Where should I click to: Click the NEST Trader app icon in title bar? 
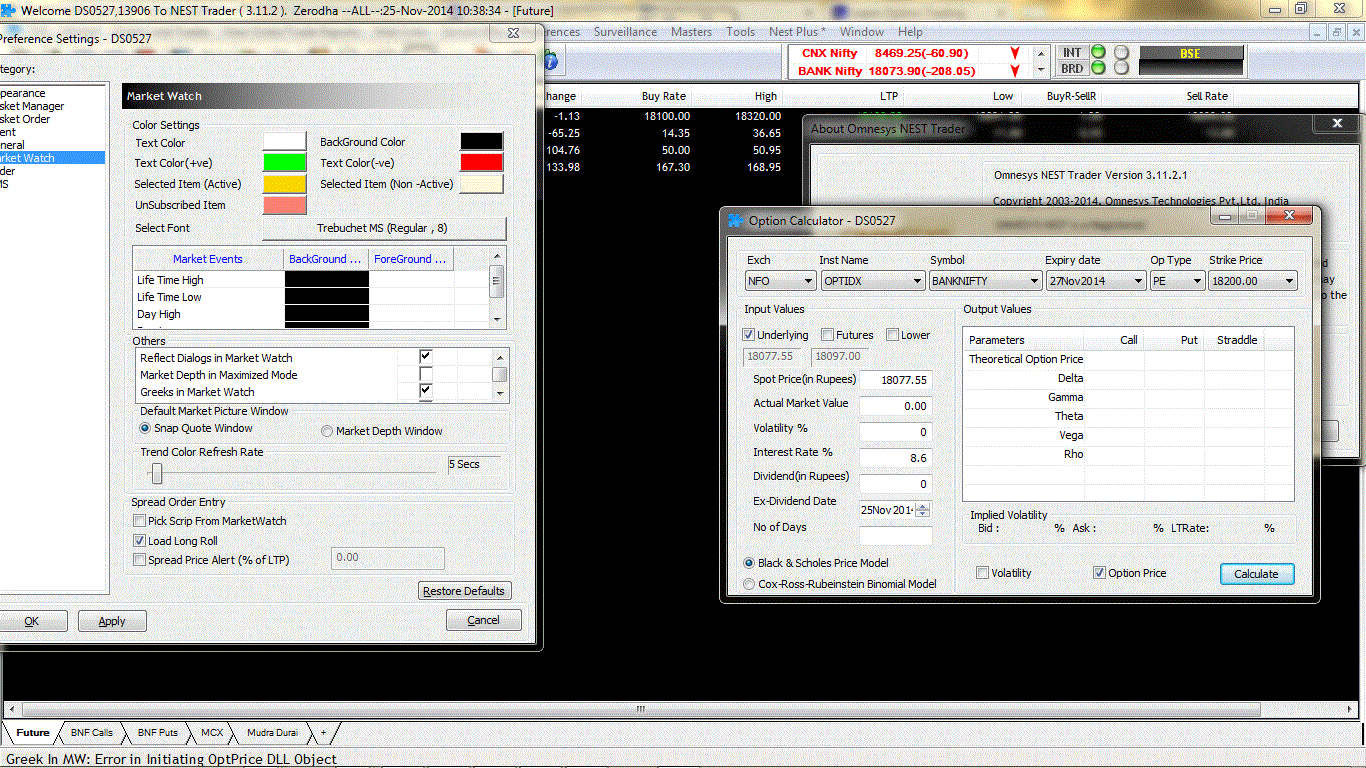tap(9, 9)
